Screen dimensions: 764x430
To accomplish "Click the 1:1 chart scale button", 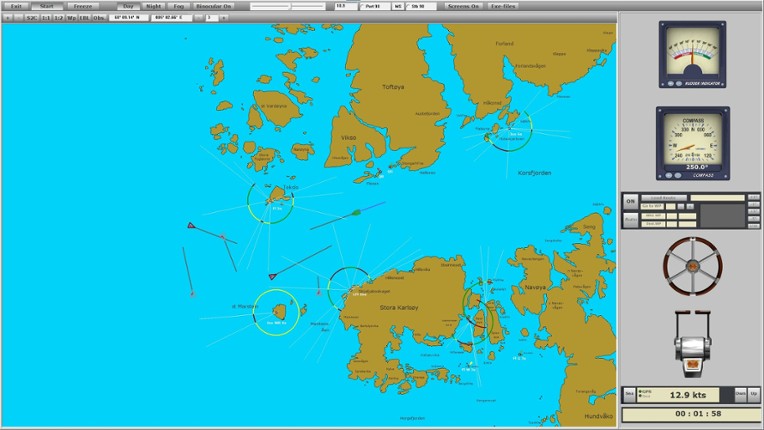I will (x=46, y=18).
